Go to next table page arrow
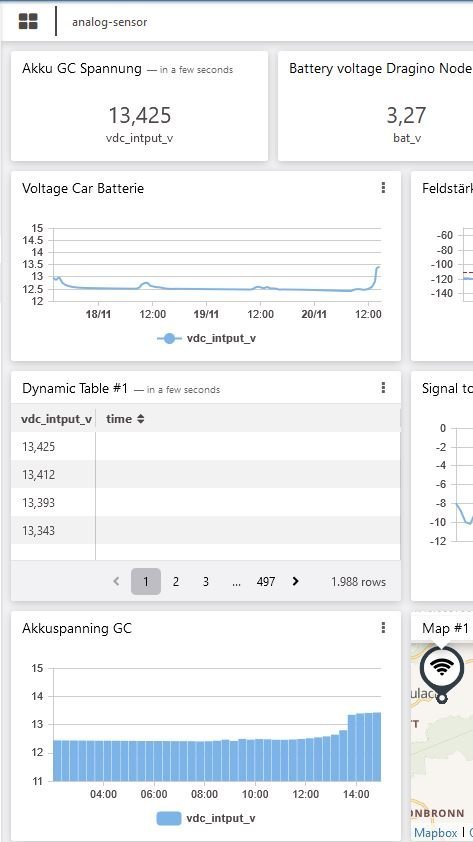 click(295, 581)
